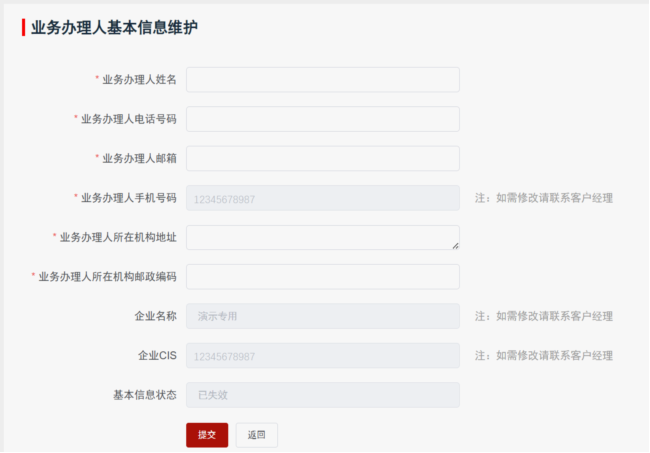This screenshot has width=650, height=453.
Task: Click the 业务办理人基本信息维护 page heading
Action: [x=114, y=28]
